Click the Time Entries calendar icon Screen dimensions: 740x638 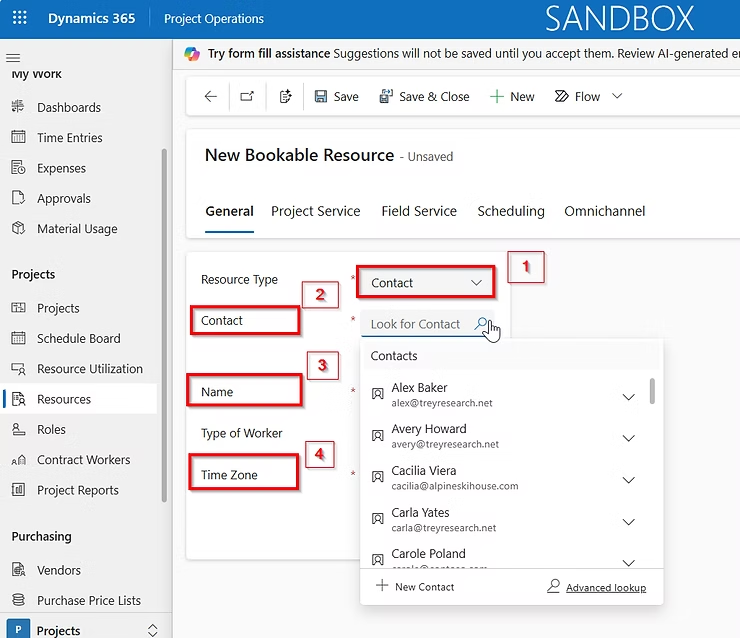click(18, 137)
